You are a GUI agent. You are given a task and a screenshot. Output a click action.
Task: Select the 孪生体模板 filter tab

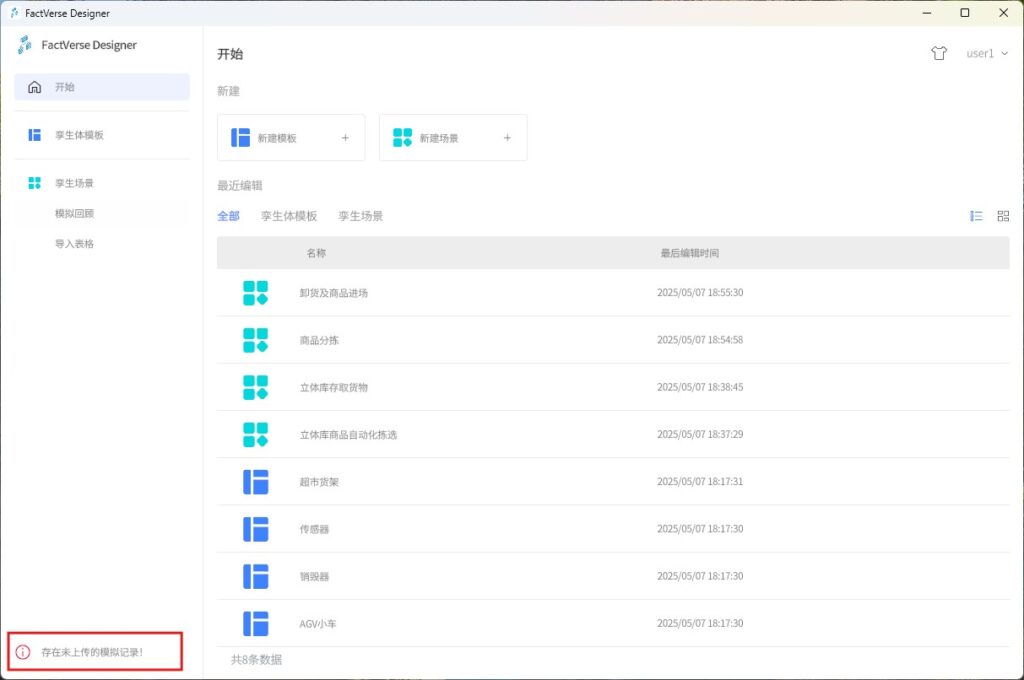pyautogui.click(x=289, y=216)
